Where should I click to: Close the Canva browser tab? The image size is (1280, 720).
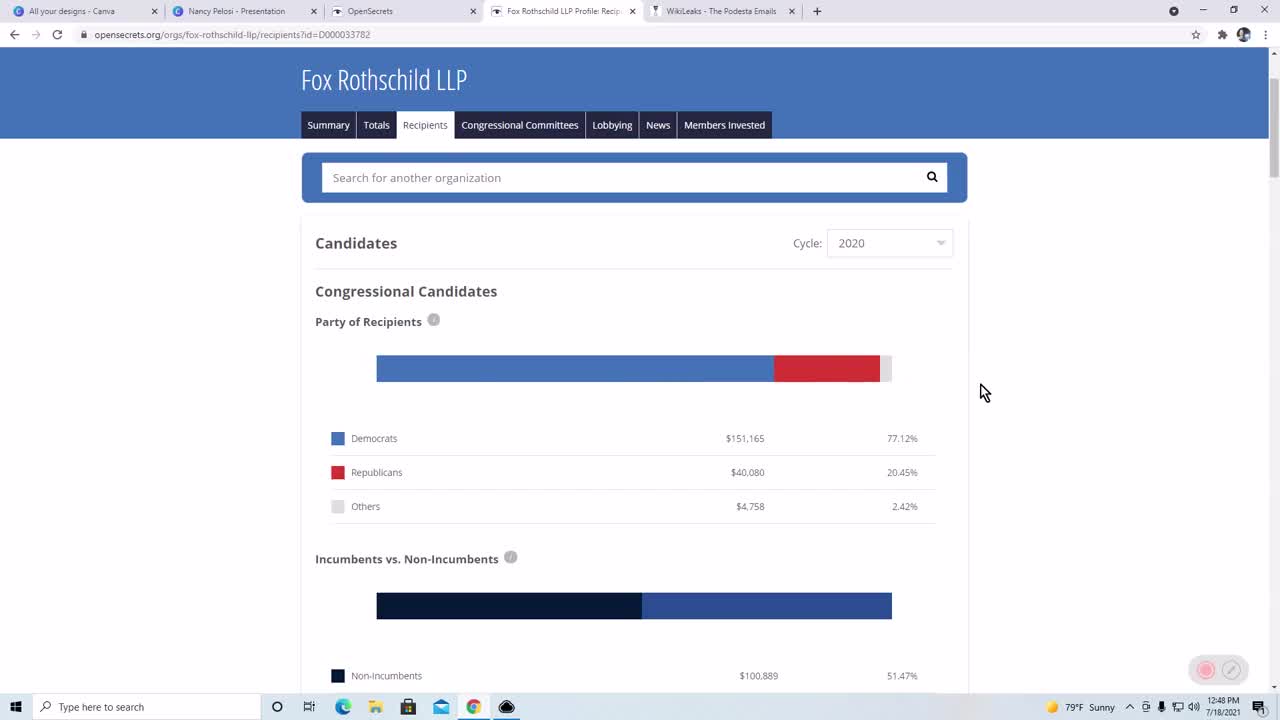point(154,11)
